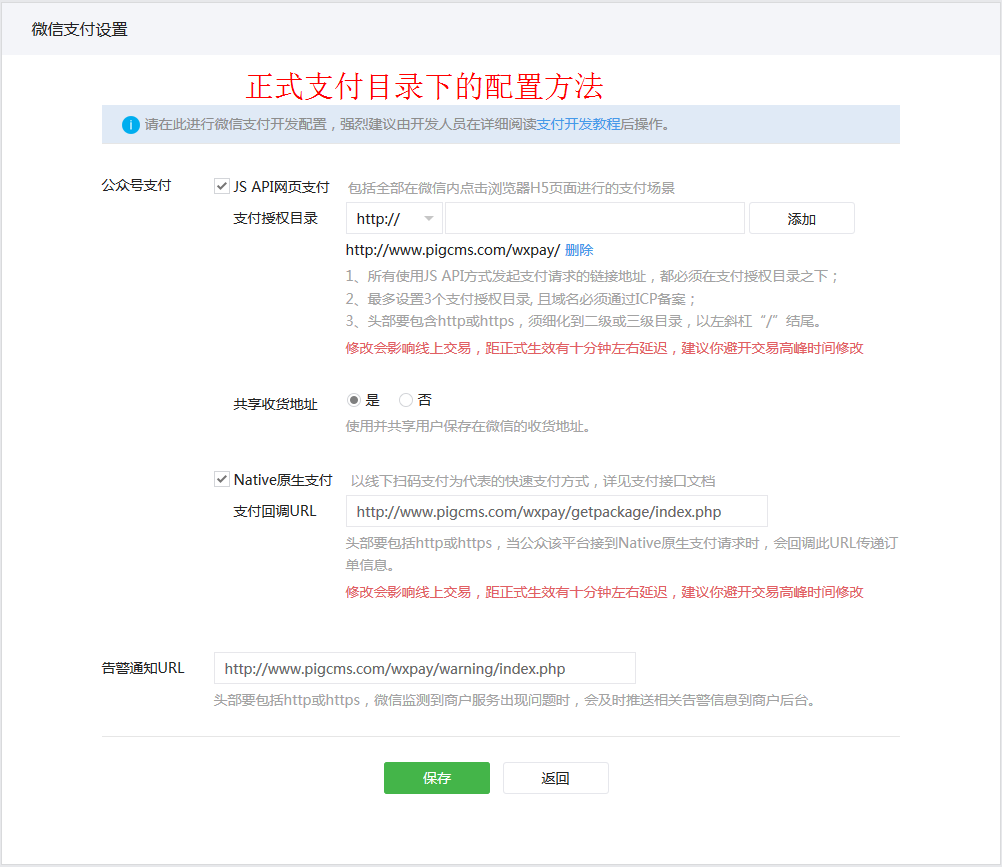Click the 支付授权目录 input field
This screenshot has width=1002, height=867.
click(x=595, y=218)
